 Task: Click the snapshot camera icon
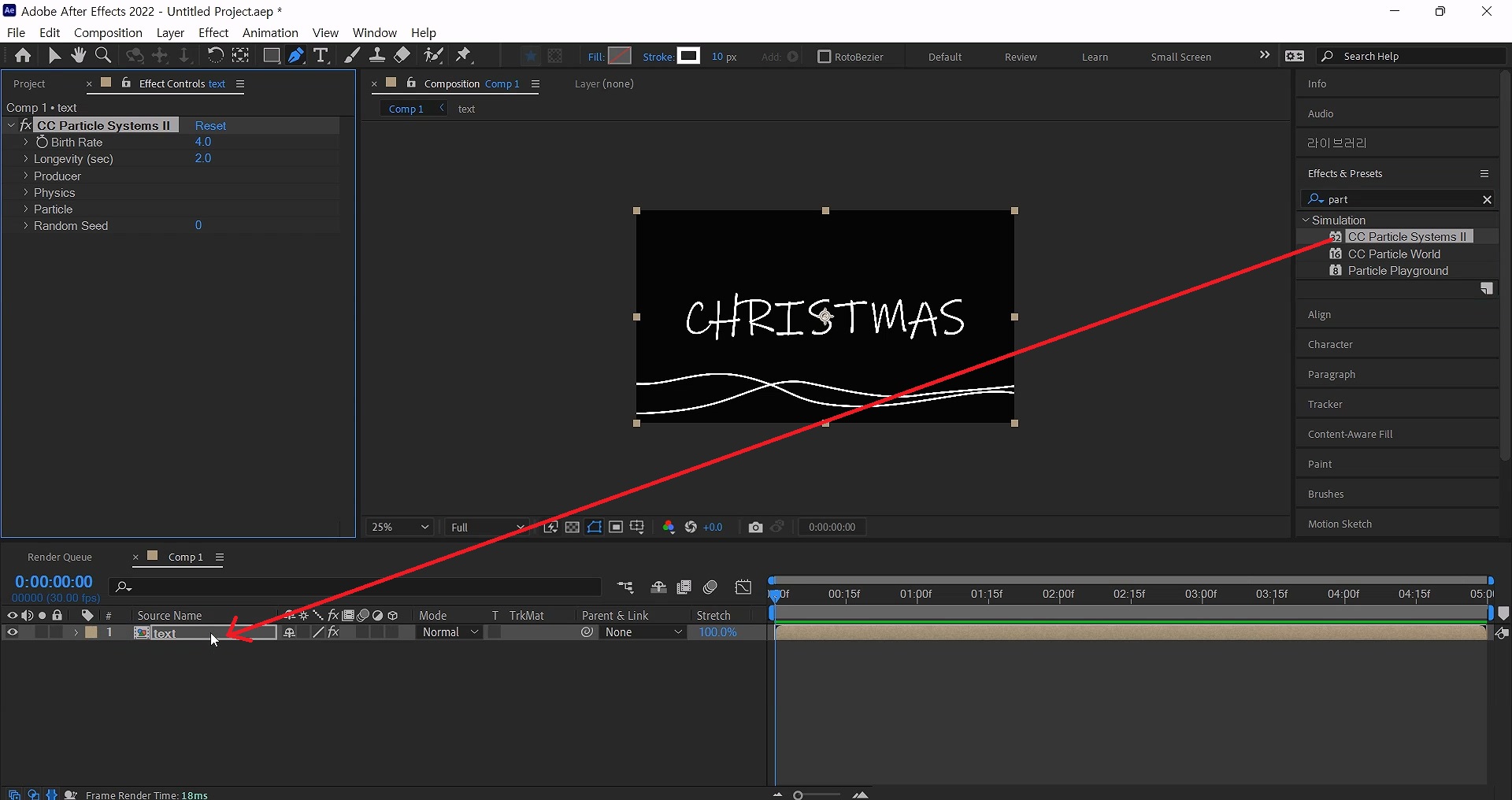point(756,527)
